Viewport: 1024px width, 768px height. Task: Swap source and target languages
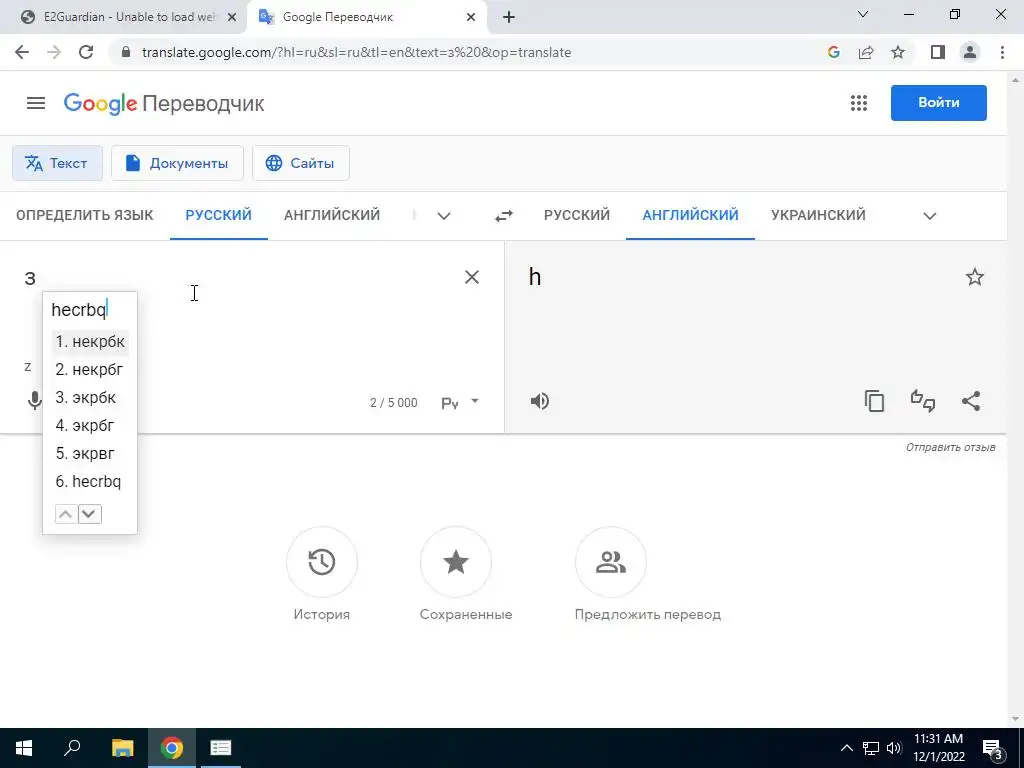504,216
